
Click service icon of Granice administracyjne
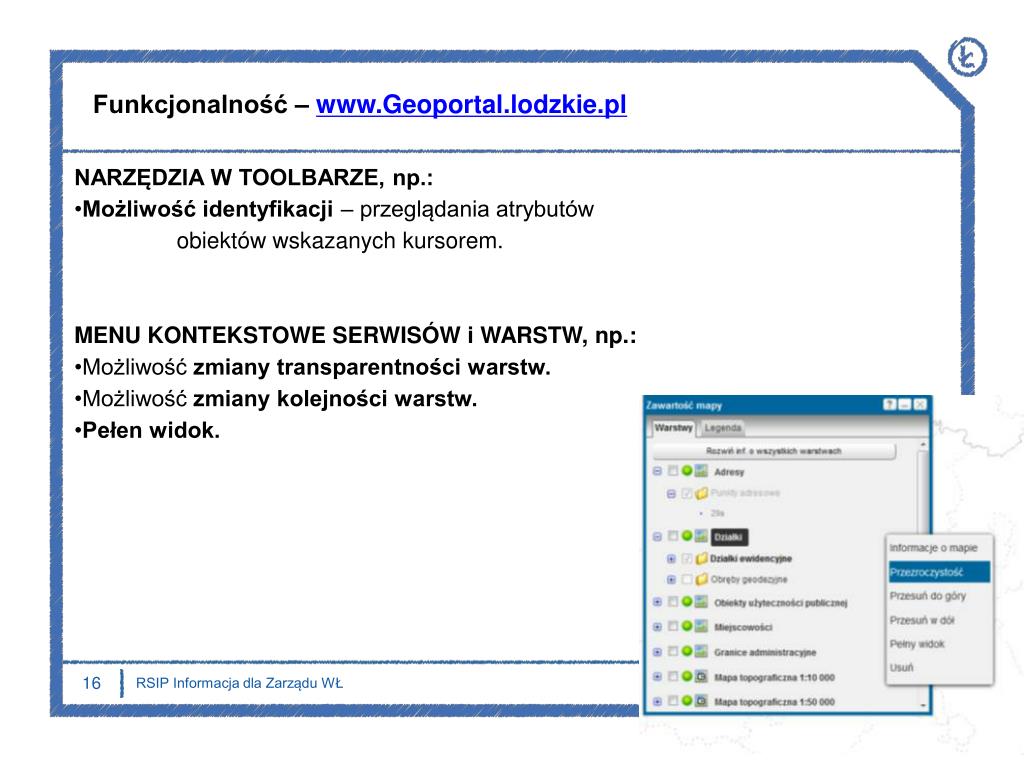(701, 651)
